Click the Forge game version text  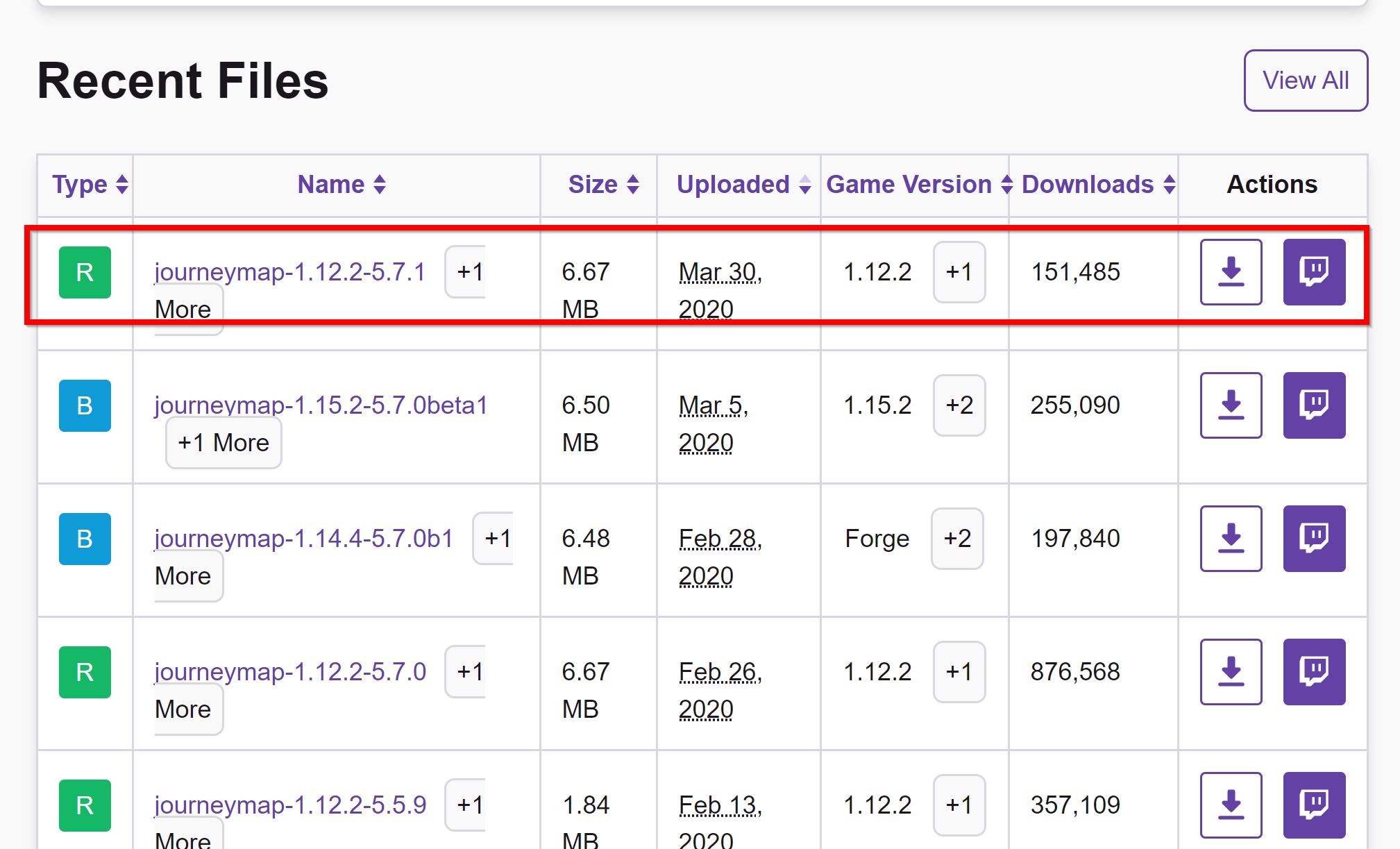click(877, 539)
